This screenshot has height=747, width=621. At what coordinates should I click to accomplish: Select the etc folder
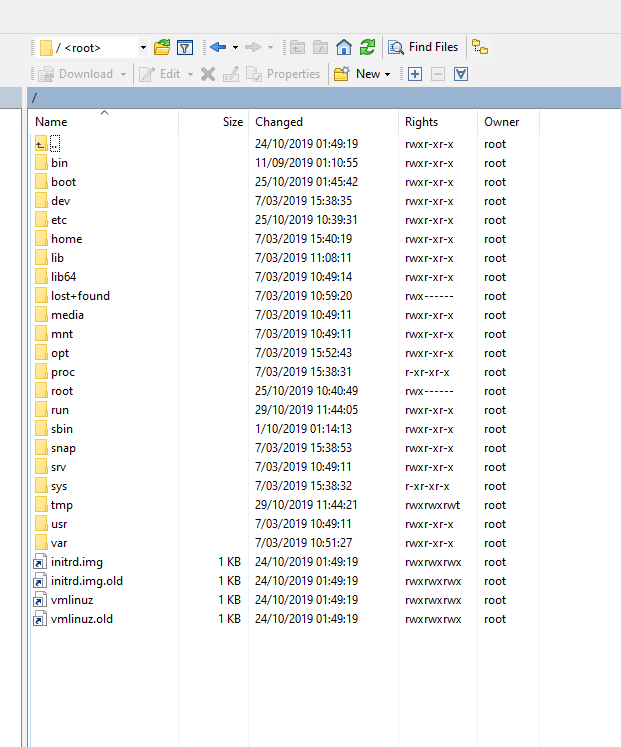[59, 220]
